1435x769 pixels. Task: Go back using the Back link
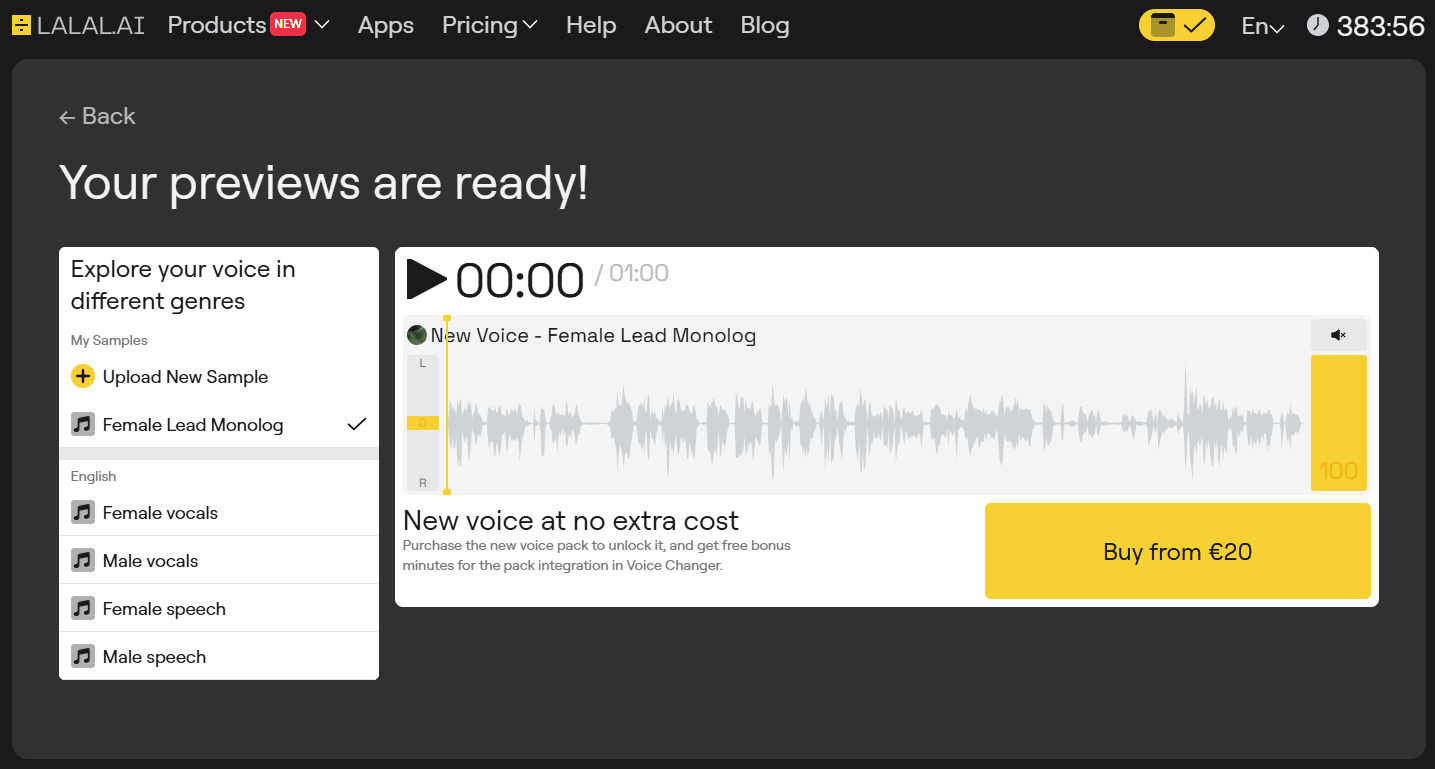pos(97,116)
